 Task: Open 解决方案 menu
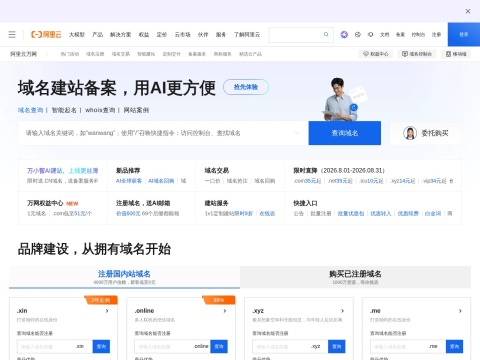(121, 34)
